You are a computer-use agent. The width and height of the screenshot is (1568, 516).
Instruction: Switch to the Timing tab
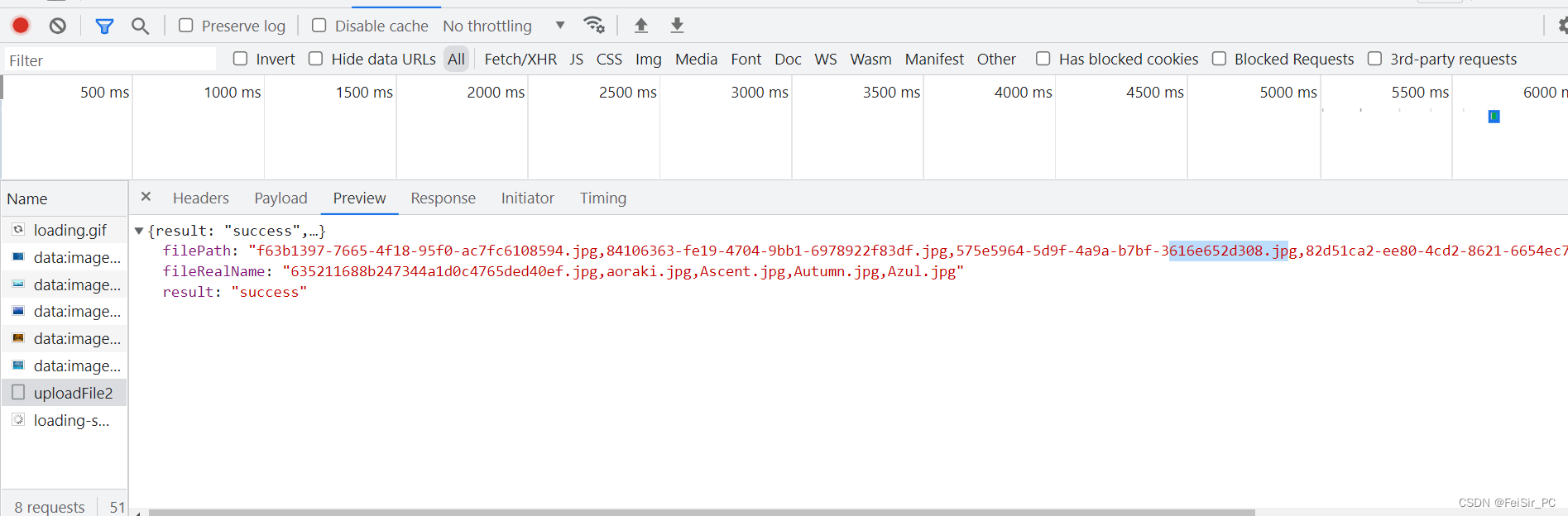coord(603,198)
